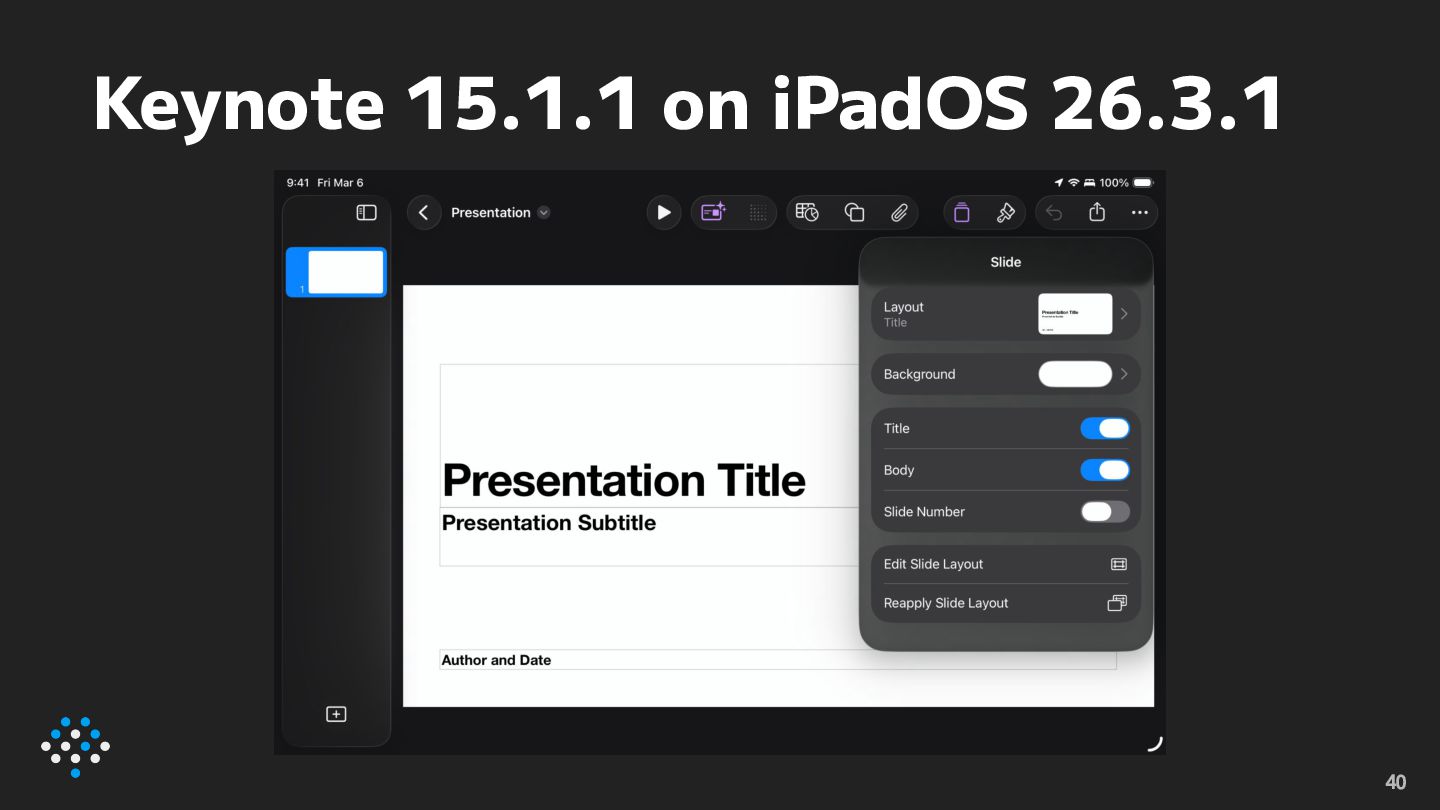1440x810 pixels.
Task: Tap the Reapply Slide Layout stacked icon
Action: point(1117,603)
